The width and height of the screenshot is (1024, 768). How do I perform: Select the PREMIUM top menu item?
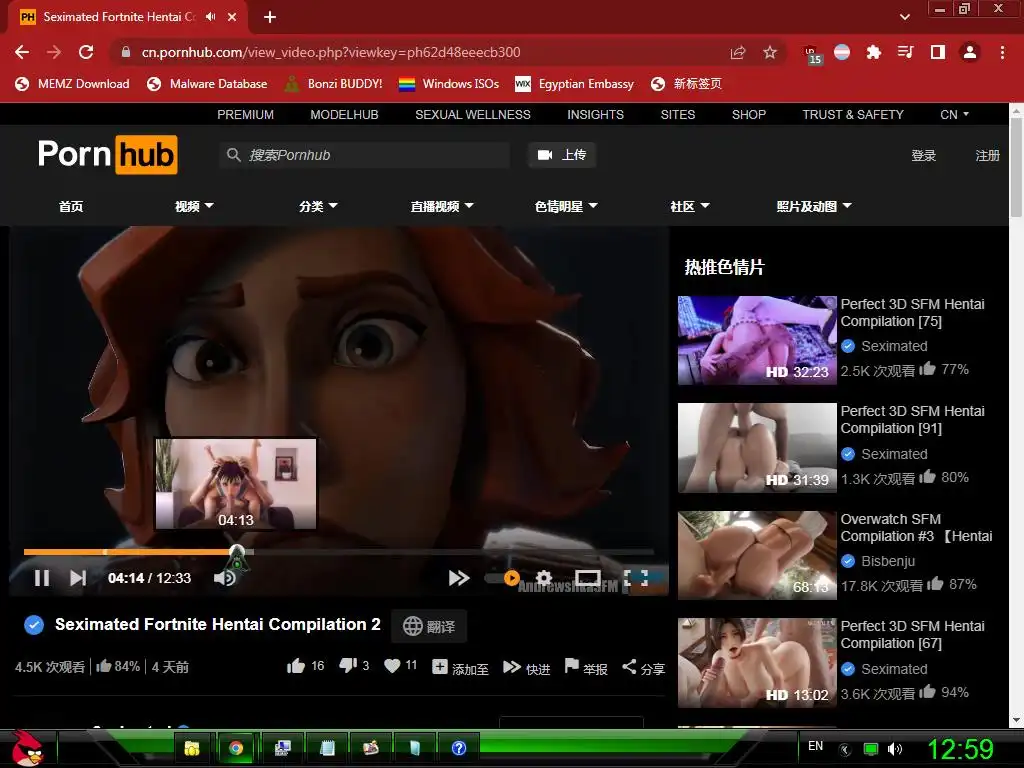click(246, 114)
